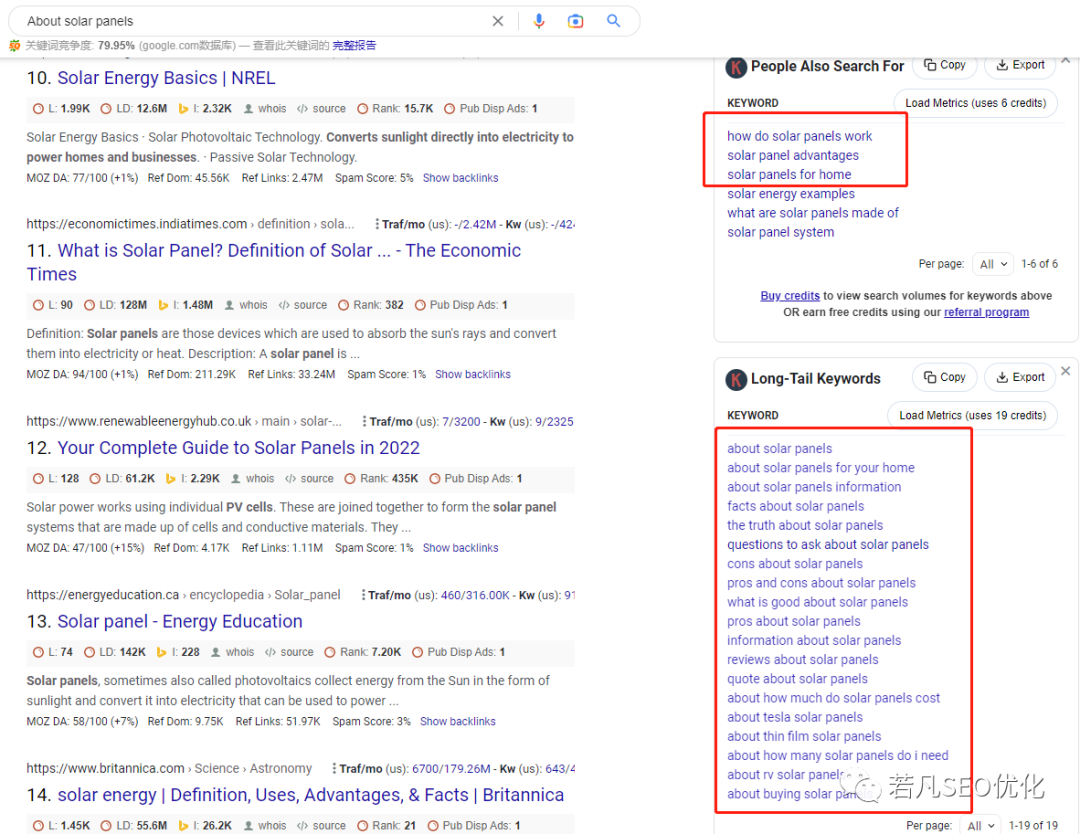Copy the Long-Tail Keywords list
Screen dimensions: 1080x834
point(945,377)
